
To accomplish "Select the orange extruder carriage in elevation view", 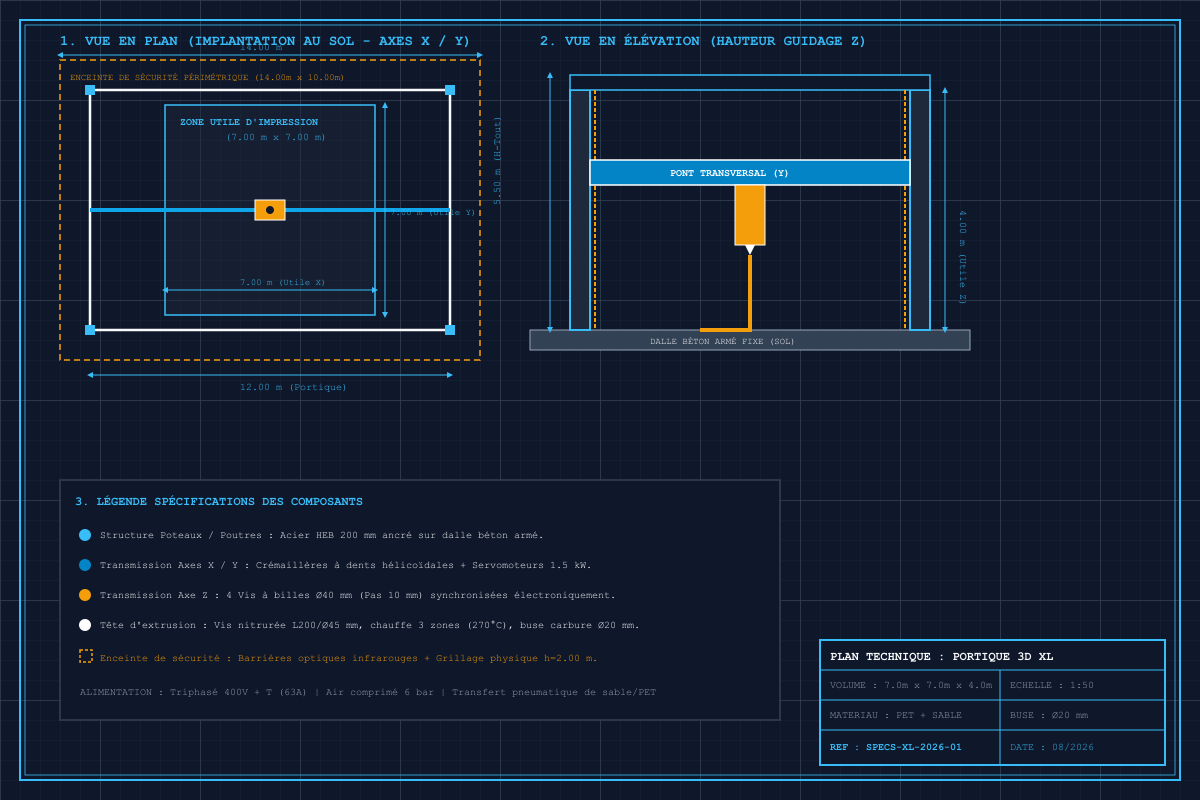I will tap(750, 215).
